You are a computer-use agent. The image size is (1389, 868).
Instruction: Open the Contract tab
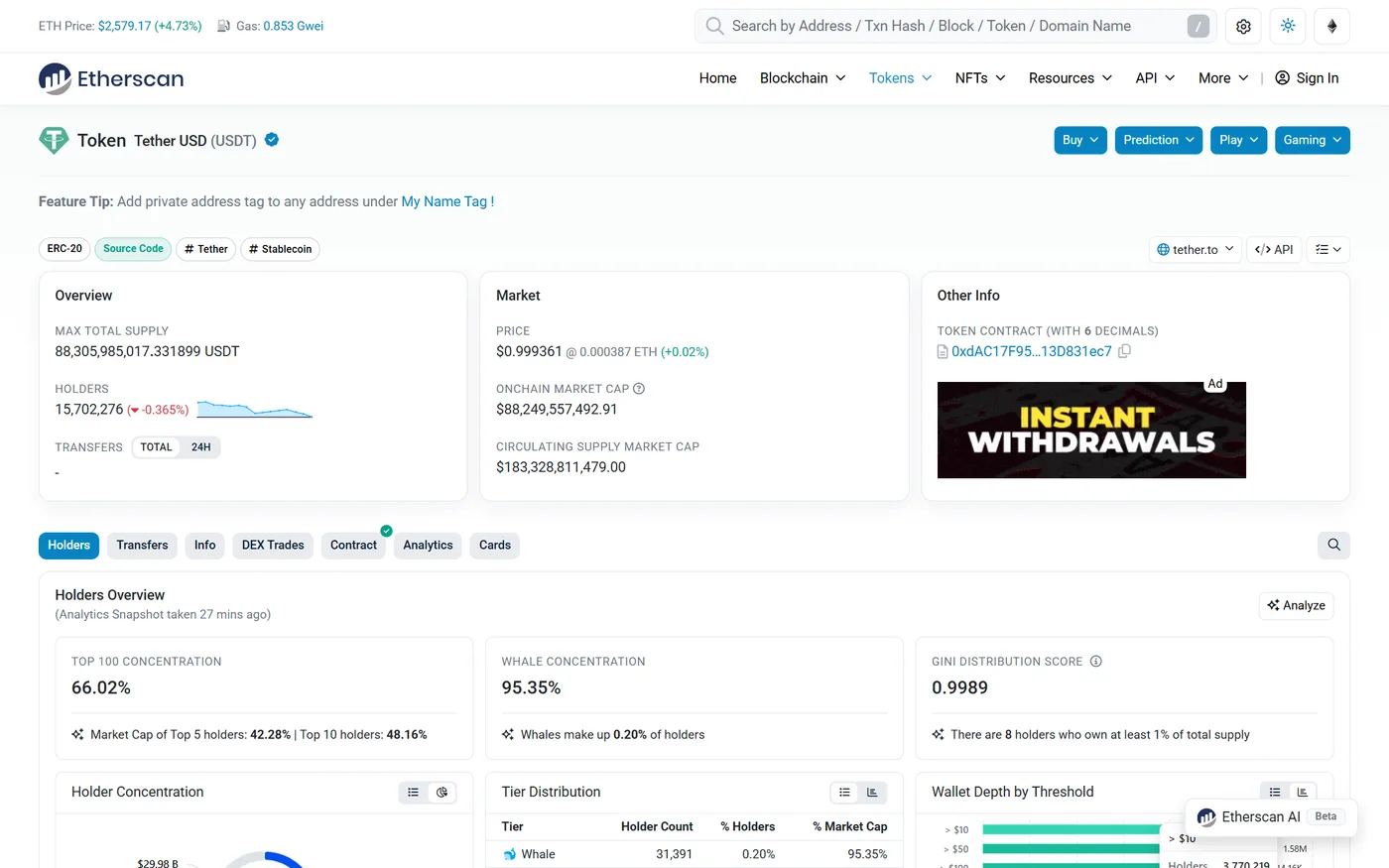tap(354, 546)
